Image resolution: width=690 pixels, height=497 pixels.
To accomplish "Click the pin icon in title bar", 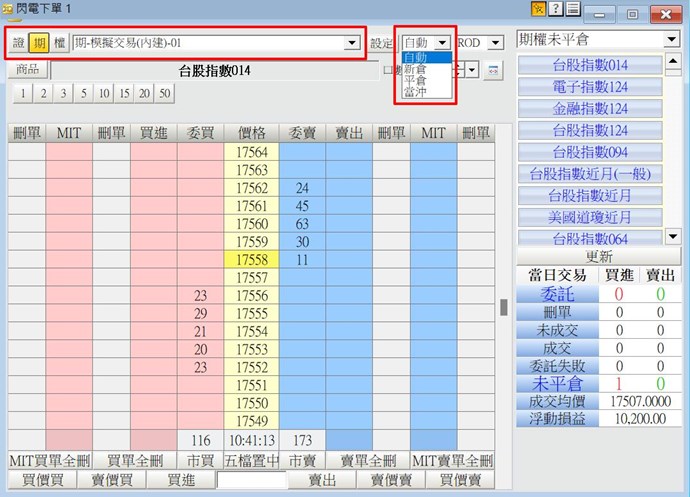I will (x=538, y=11).
